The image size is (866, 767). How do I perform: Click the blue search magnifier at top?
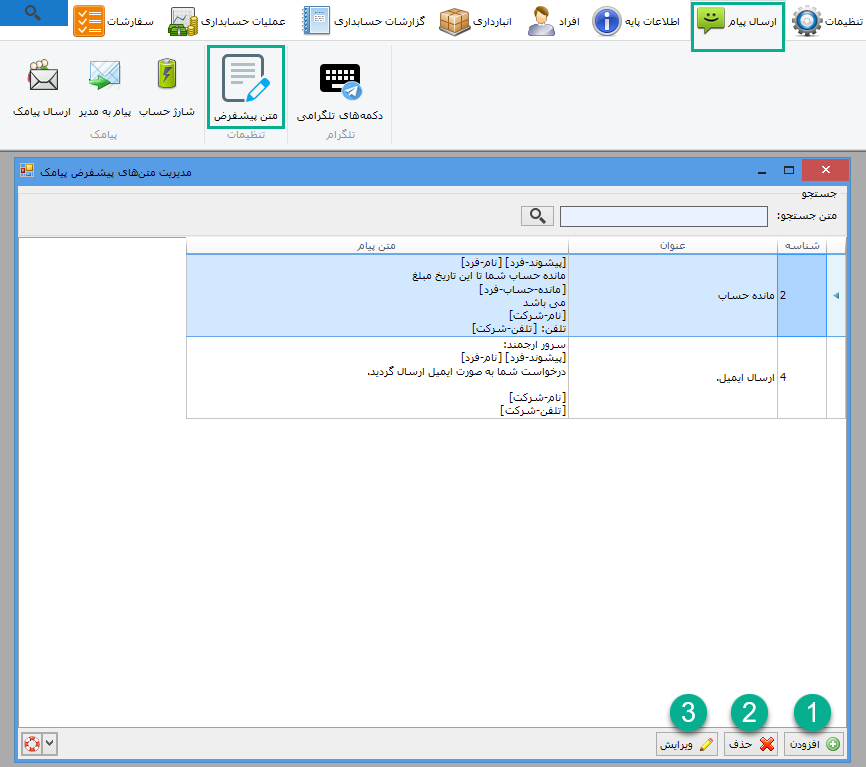tap(33, 12)
